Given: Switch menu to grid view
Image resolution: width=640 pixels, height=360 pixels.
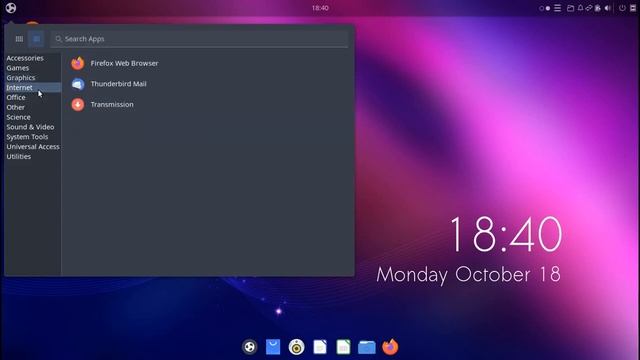Looking at the screenshot, I should pos(19,39).
